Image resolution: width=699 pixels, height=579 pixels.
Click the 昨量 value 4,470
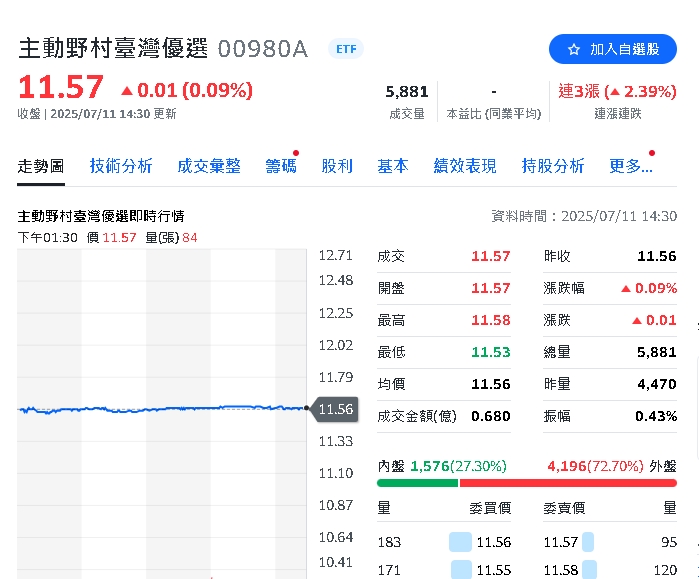657,384
